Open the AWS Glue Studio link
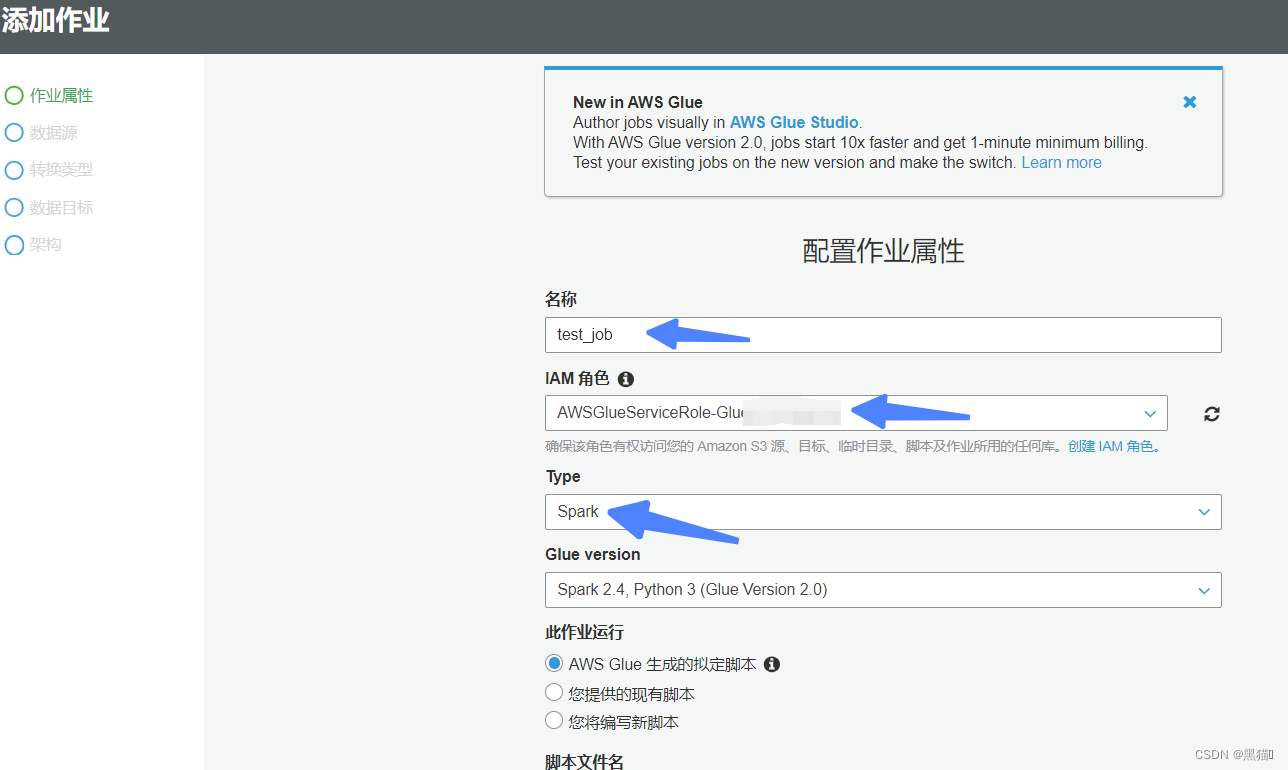The width and height of the screenshot is (1288, 770). coord(794,122)
